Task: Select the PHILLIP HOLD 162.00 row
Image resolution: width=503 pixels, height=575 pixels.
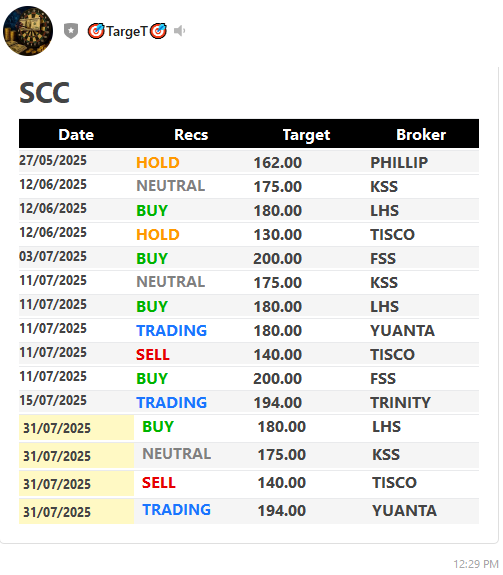Action: pyautogui.click(x=249, y=162)
